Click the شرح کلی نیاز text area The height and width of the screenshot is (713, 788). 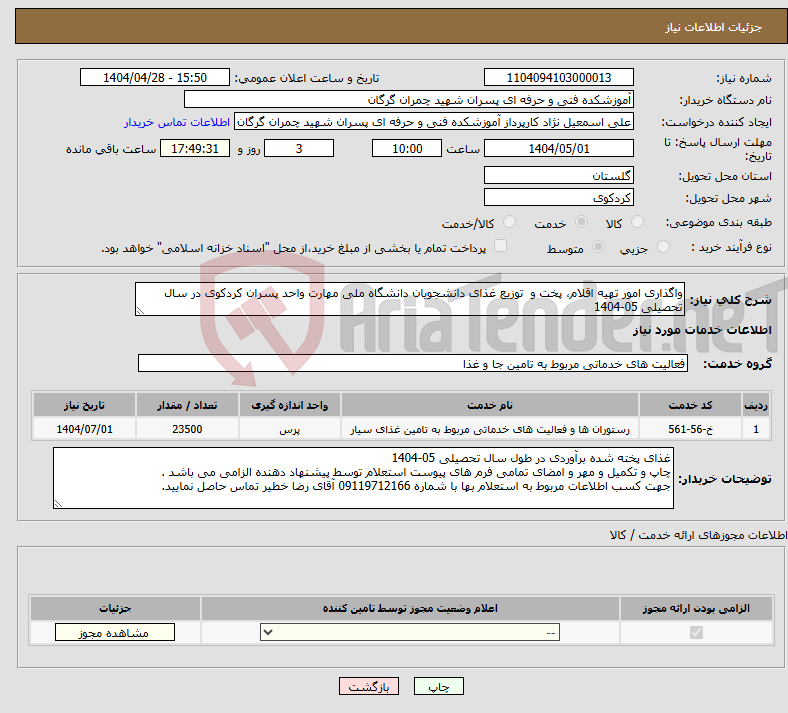tap(410, 299)
